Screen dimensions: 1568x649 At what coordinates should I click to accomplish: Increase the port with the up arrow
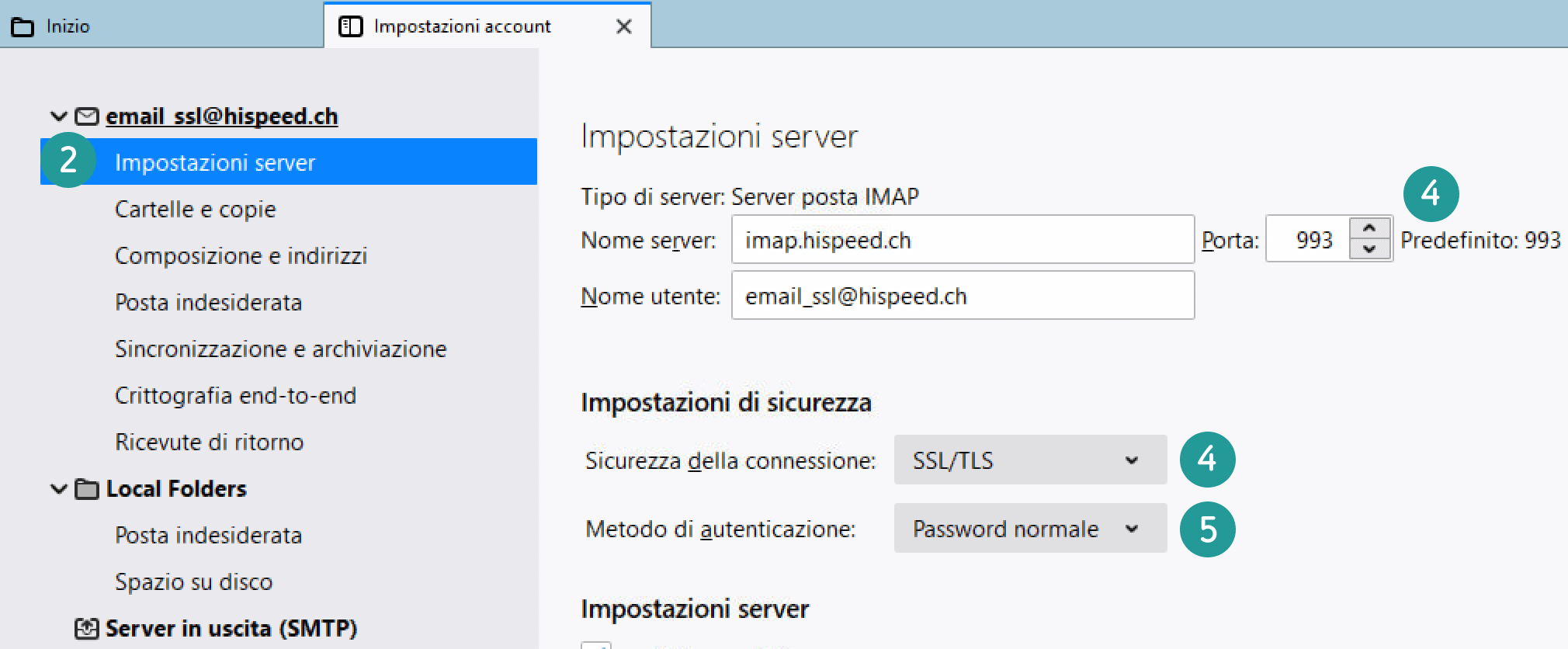[1370, 228]
